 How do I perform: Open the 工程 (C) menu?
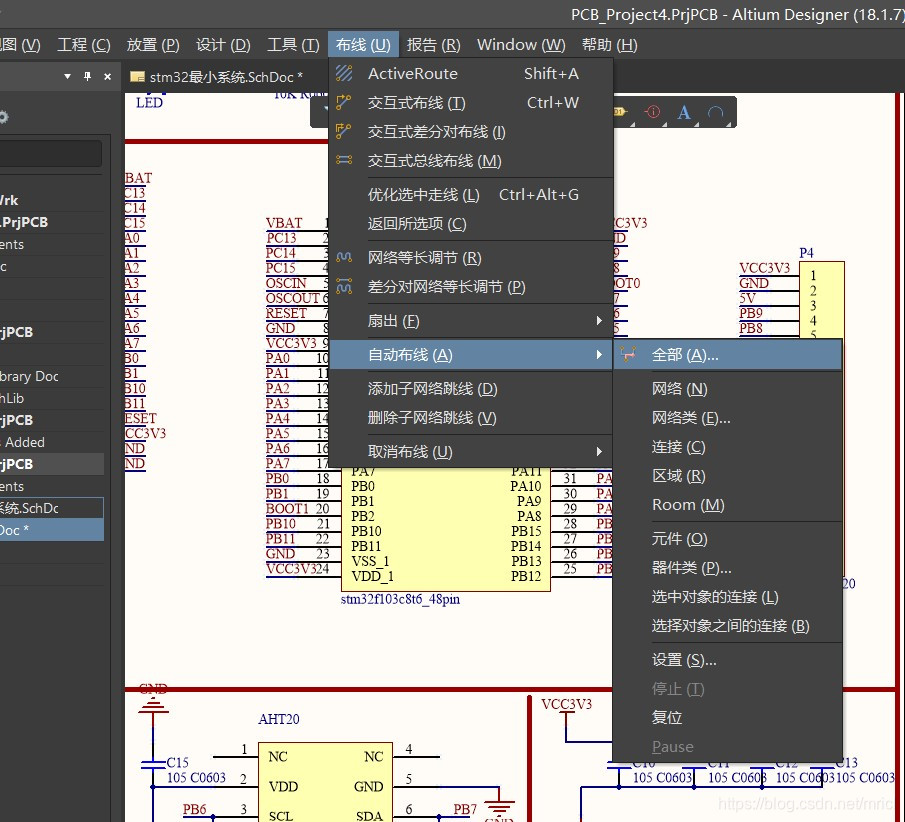click(84, 44)
